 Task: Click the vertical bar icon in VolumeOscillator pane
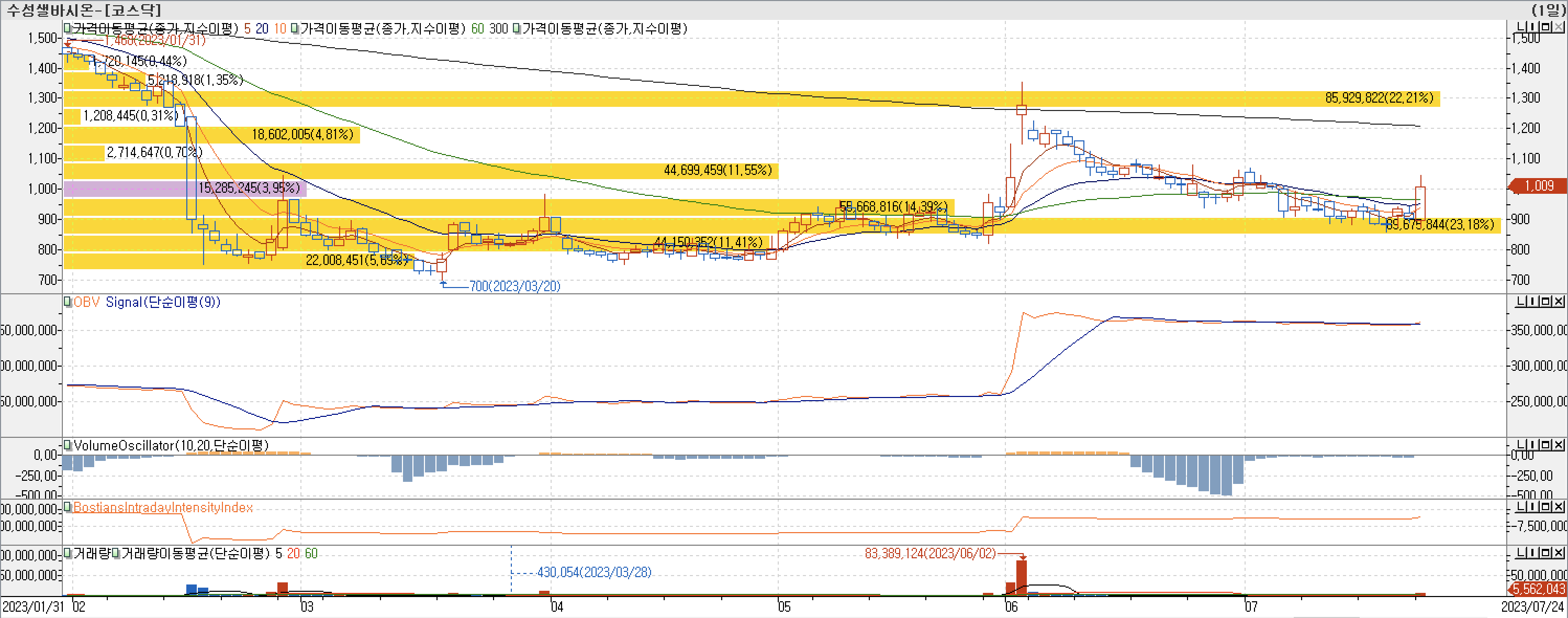coord(1533,445)
